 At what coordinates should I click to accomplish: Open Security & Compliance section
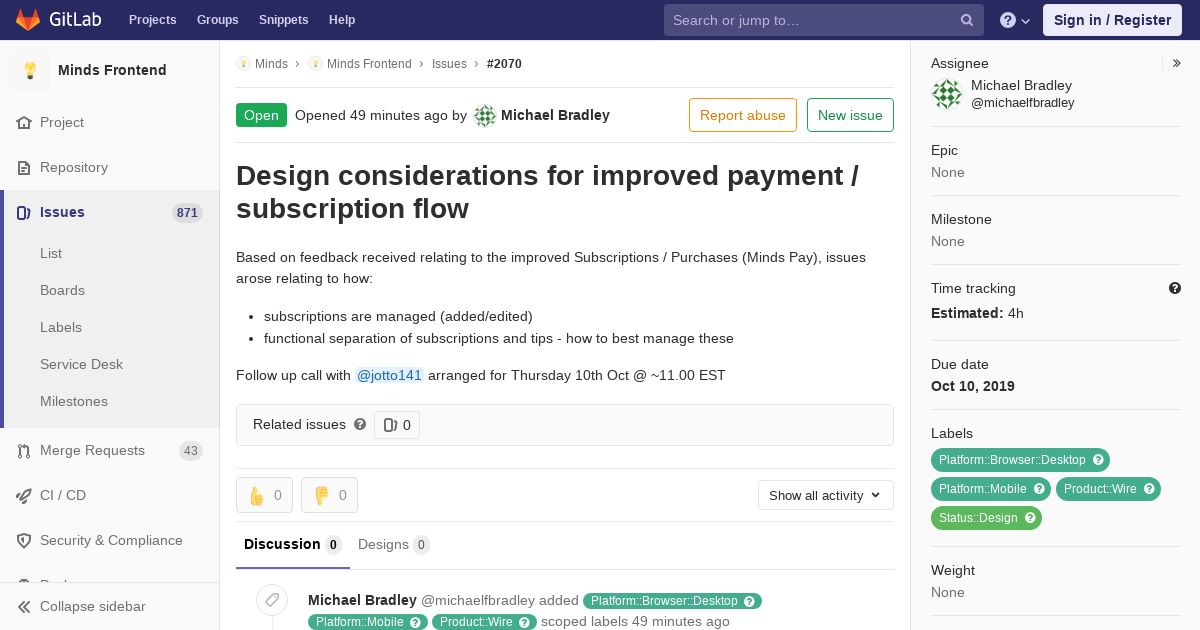(x=110, y=540)
